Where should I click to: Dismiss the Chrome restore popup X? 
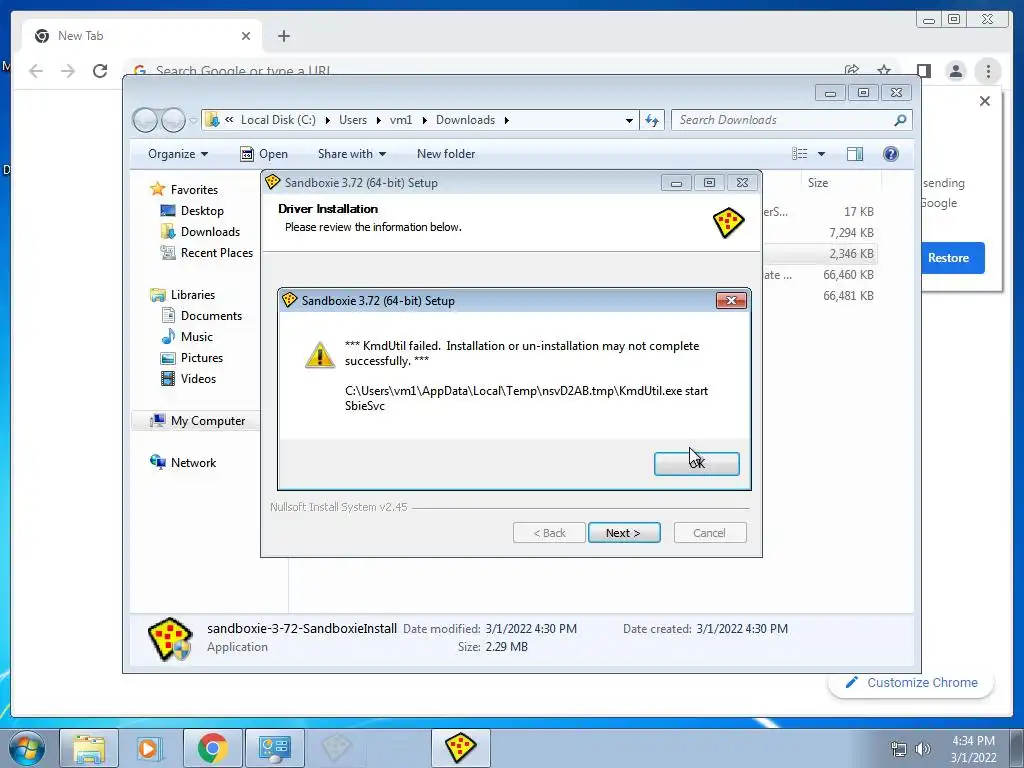click(985, 101)
